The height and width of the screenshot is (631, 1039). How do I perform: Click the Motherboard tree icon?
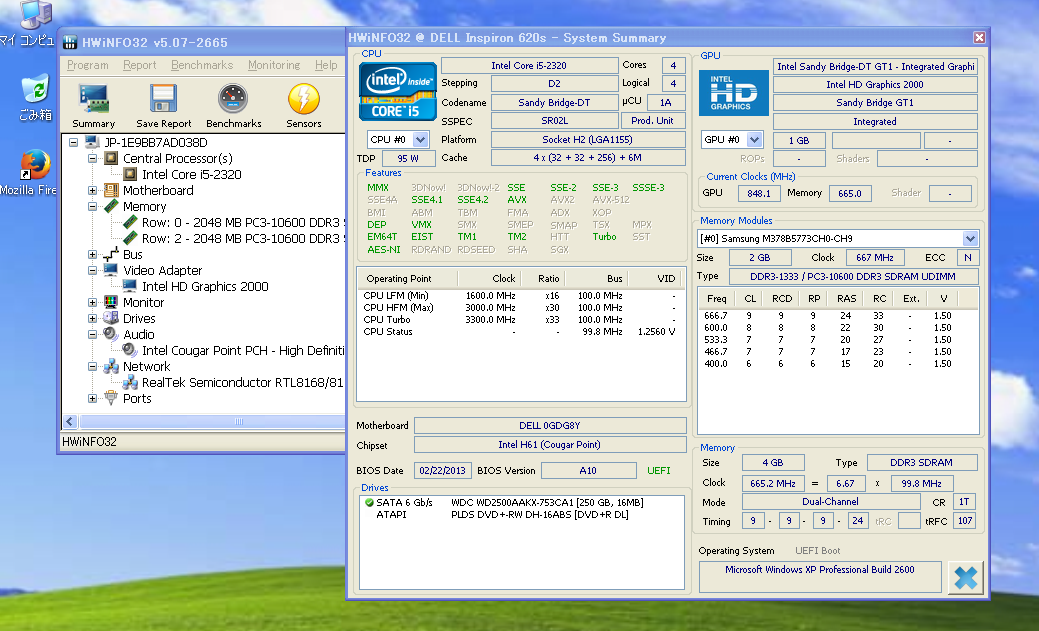click(x=111, y=190)
